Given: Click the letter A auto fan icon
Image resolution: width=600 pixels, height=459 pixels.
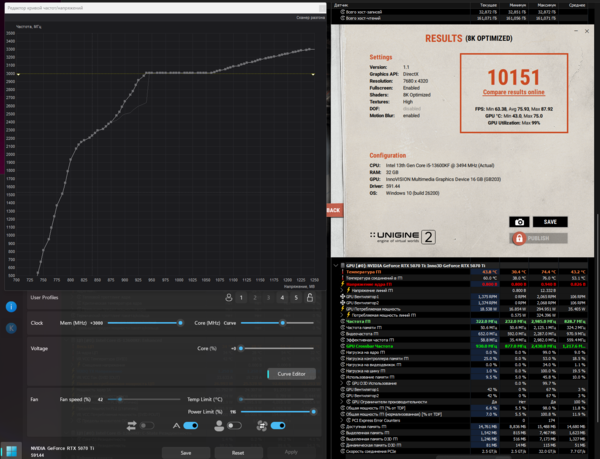Looking at the screenshot, I should point(176,426).
